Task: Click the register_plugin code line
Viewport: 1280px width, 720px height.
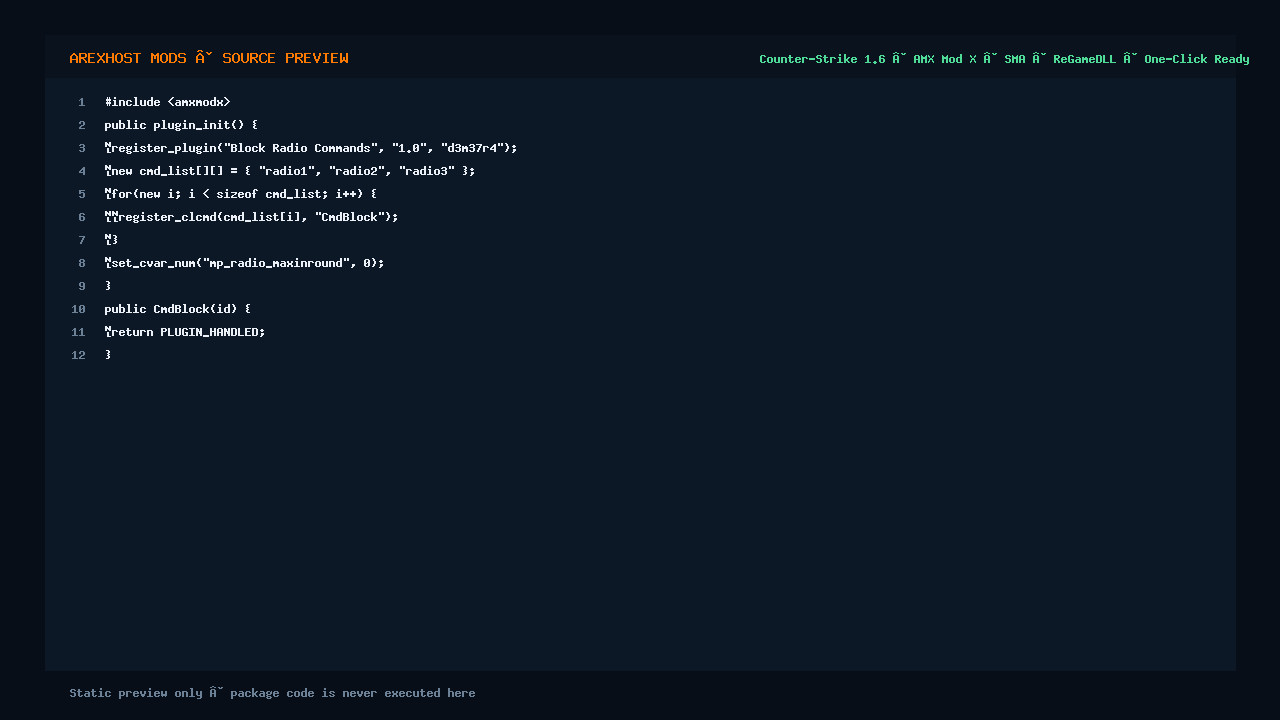Action: (311, 148)
